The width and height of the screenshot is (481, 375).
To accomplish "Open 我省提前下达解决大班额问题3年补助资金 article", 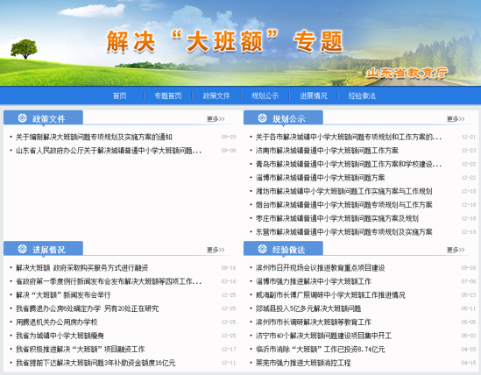I will pos(95,363).
